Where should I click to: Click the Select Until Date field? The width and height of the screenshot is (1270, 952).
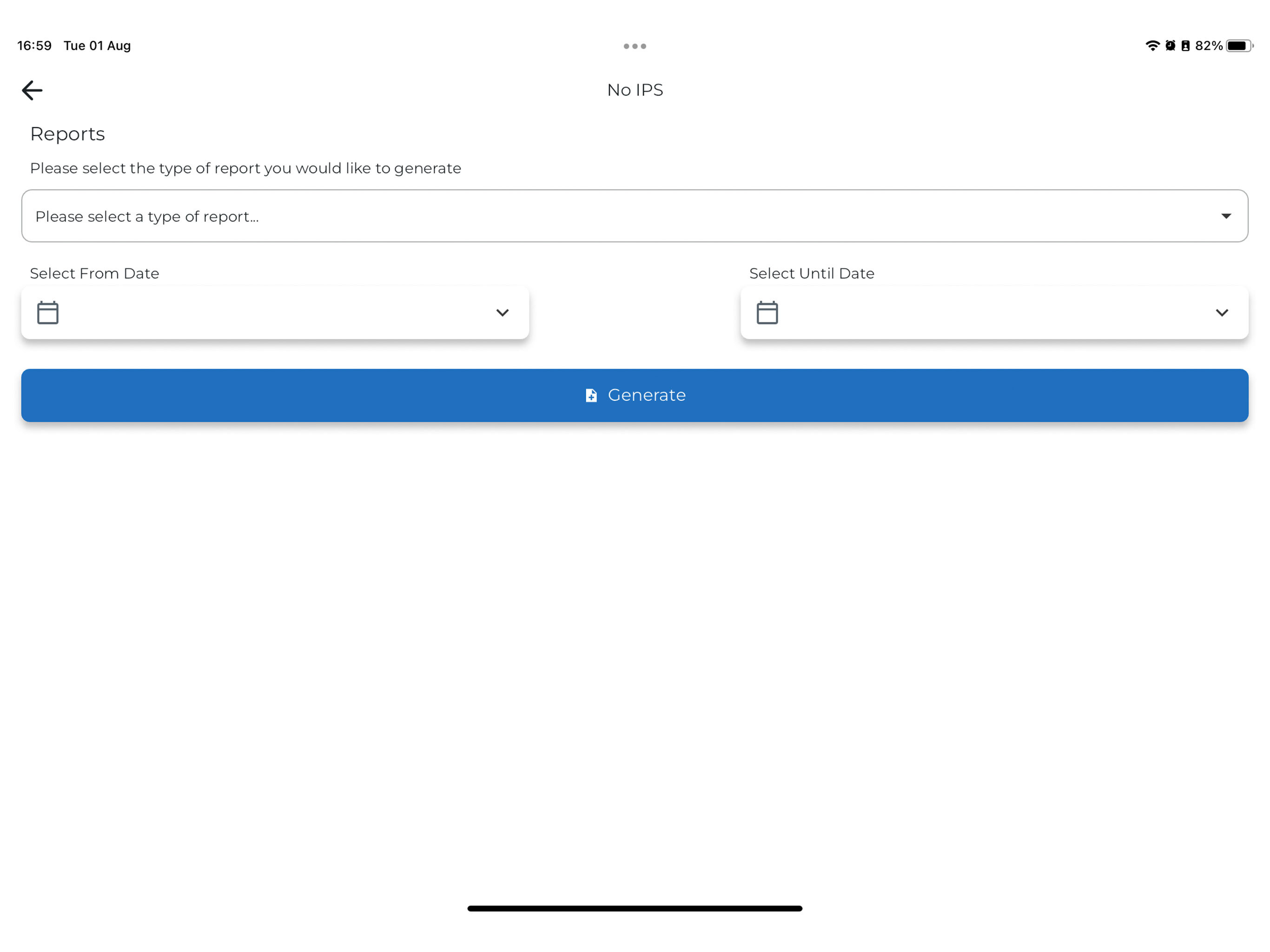pyautogui.click(x=994, y=312)
